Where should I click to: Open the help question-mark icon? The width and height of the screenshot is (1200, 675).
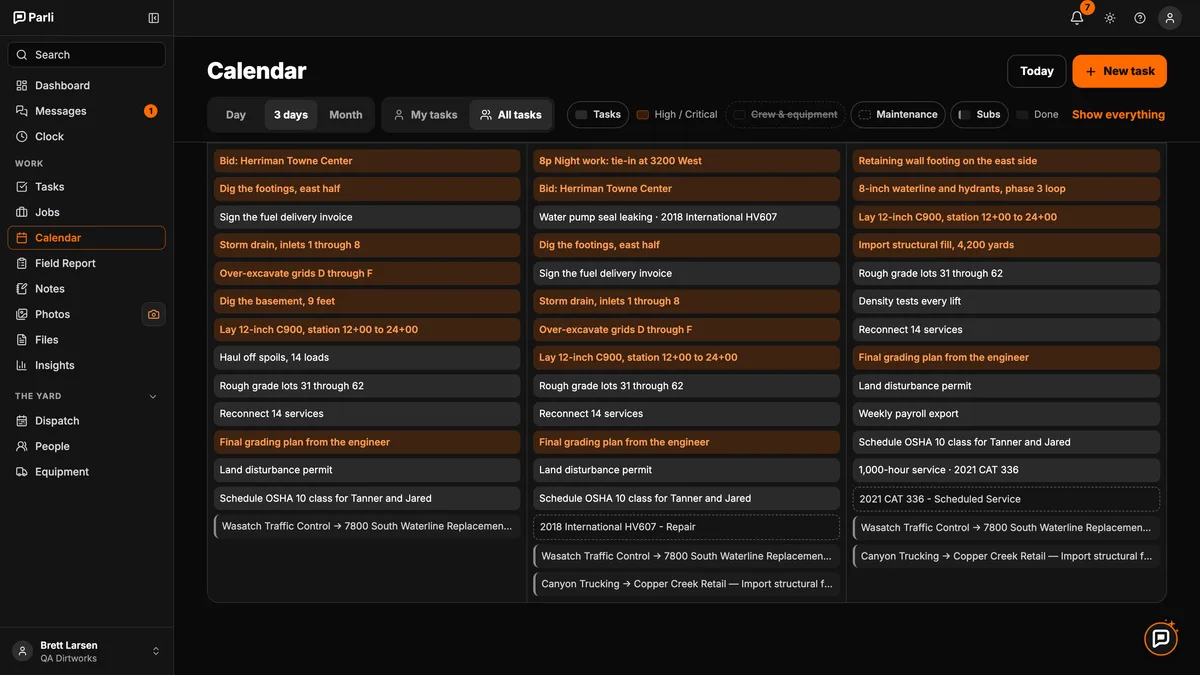pos(1140,18)
